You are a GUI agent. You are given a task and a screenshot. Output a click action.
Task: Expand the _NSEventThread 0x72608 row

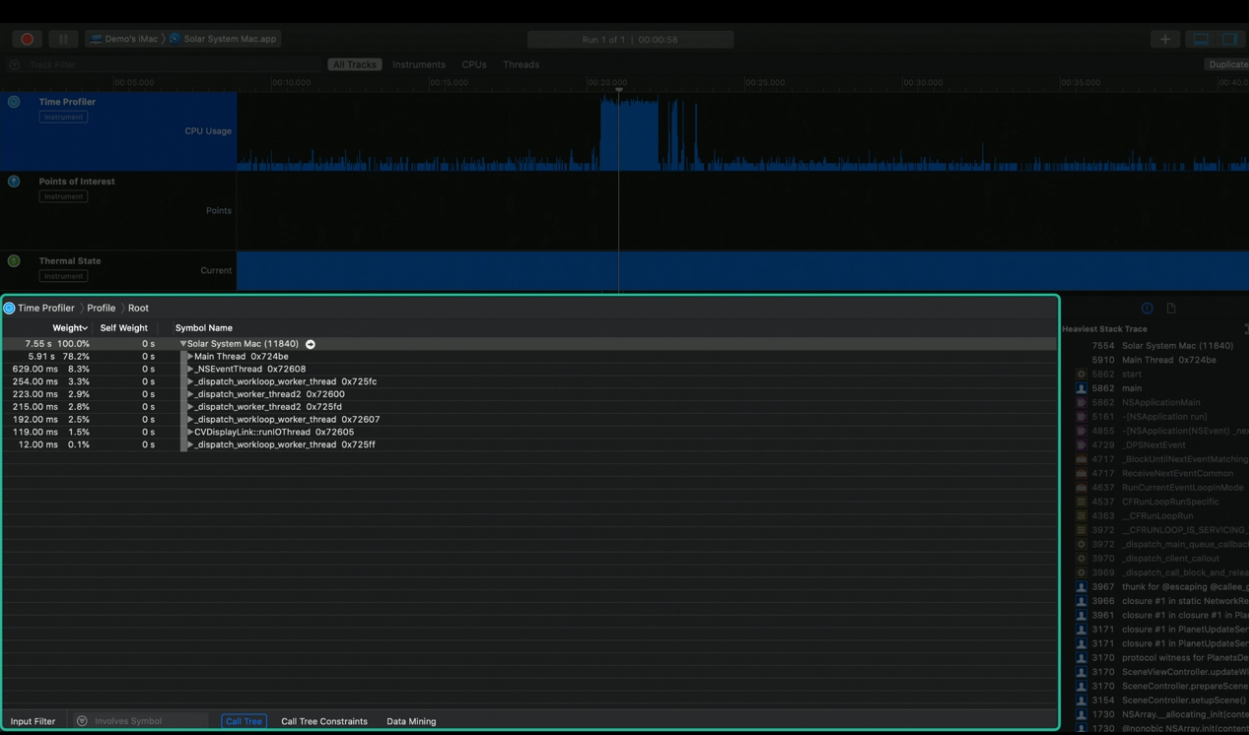click(190, 369)
